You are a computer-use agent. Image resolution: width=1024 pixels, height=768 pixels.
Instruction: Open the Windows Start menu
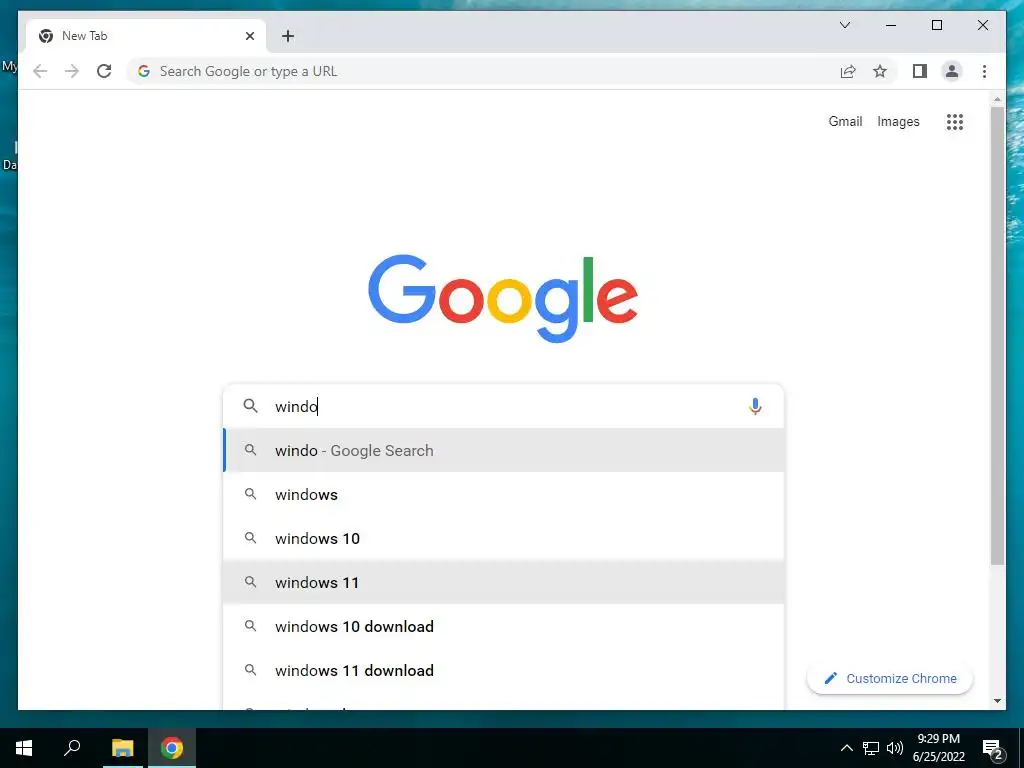click(24, 748)
